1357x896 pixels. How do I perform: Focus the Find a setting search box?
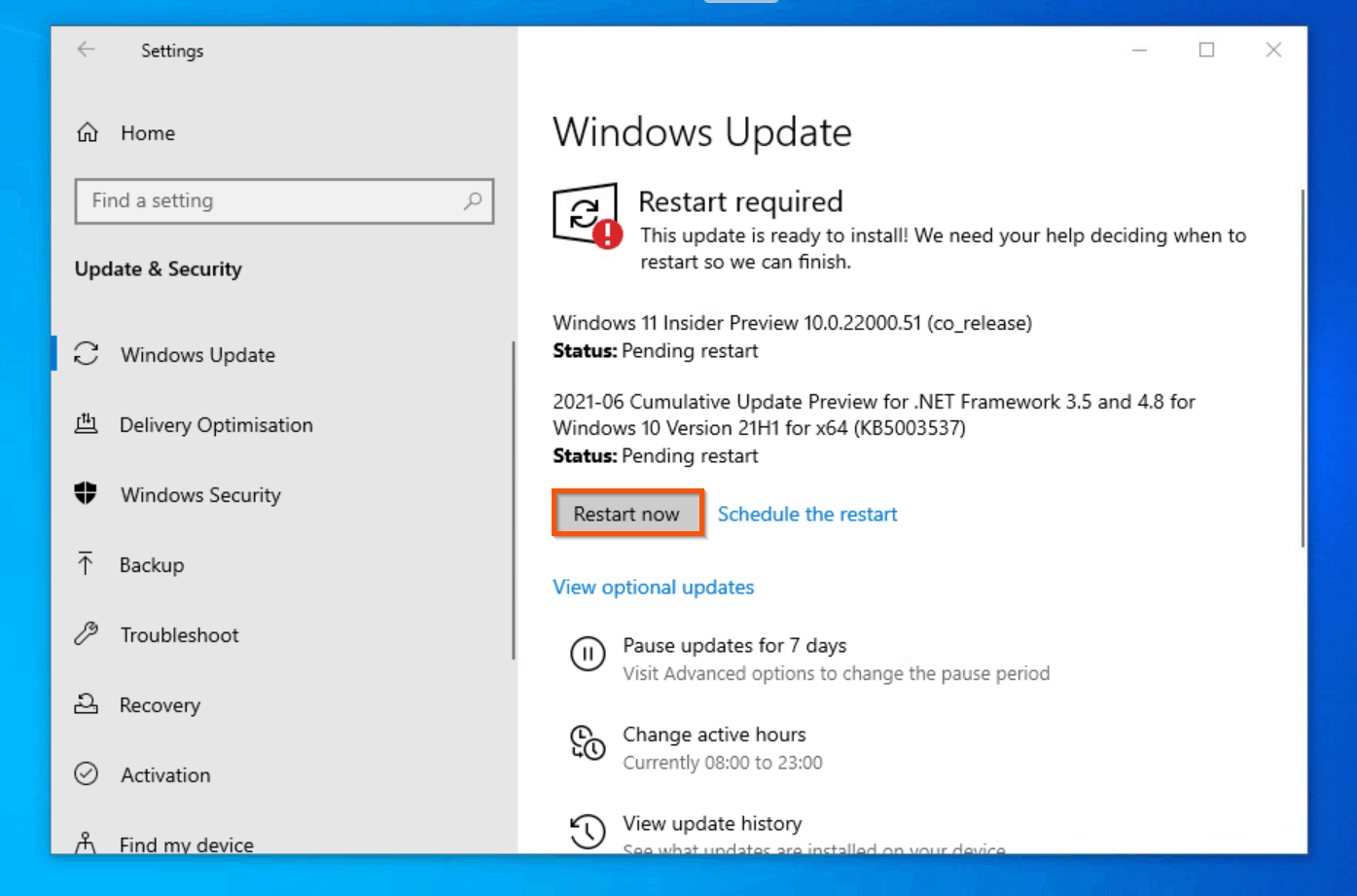click(x=284, y=201)
